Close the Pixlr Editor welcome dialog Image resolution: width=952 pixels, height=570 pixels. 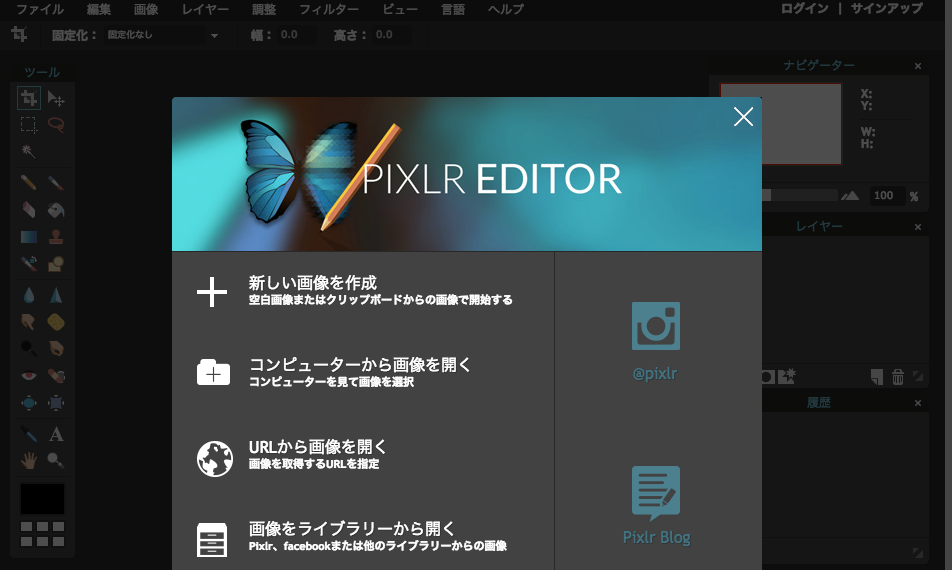[x=743, y=117]
